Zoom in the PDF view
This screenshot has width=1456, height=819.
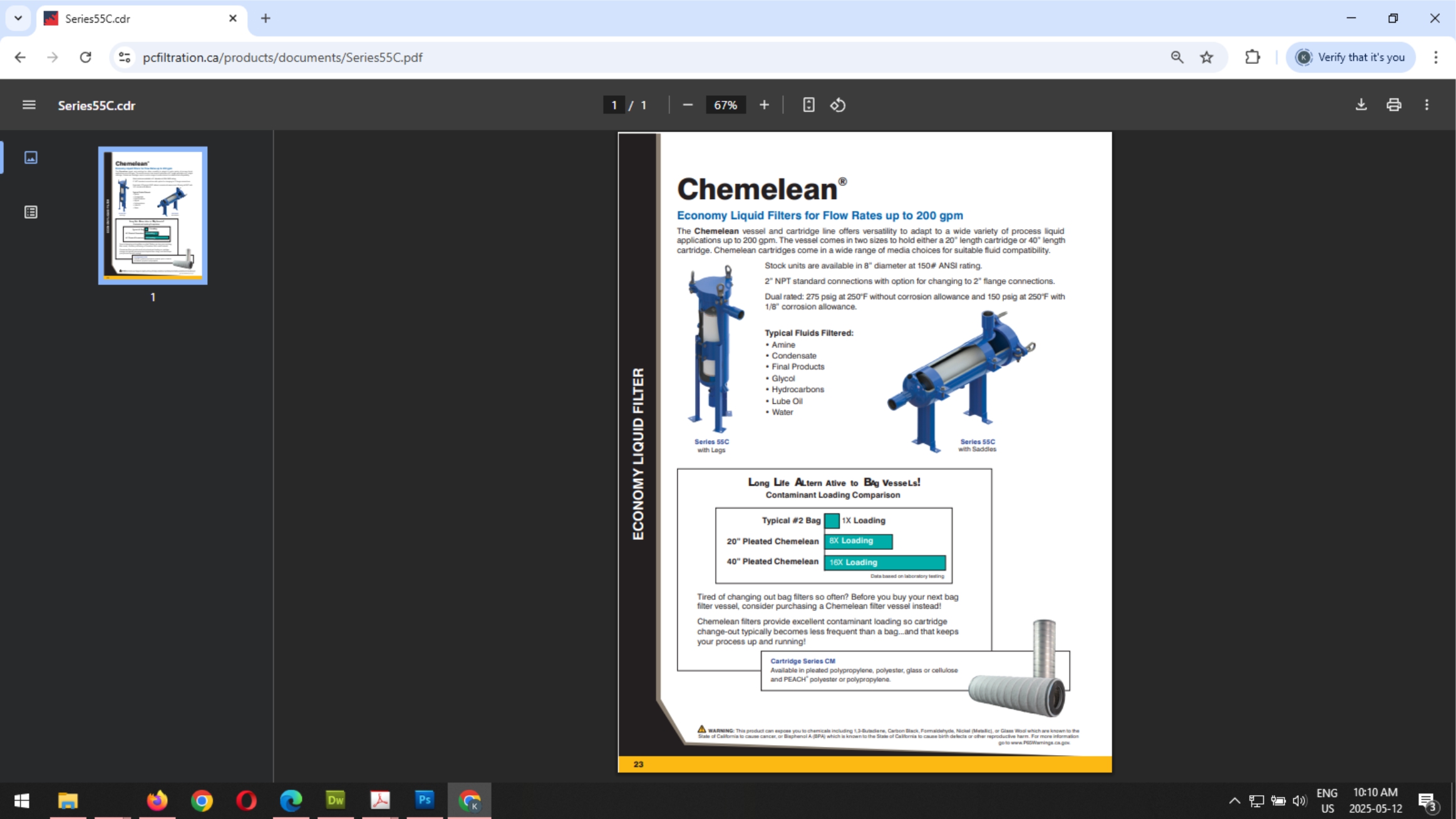coord(763,105)
